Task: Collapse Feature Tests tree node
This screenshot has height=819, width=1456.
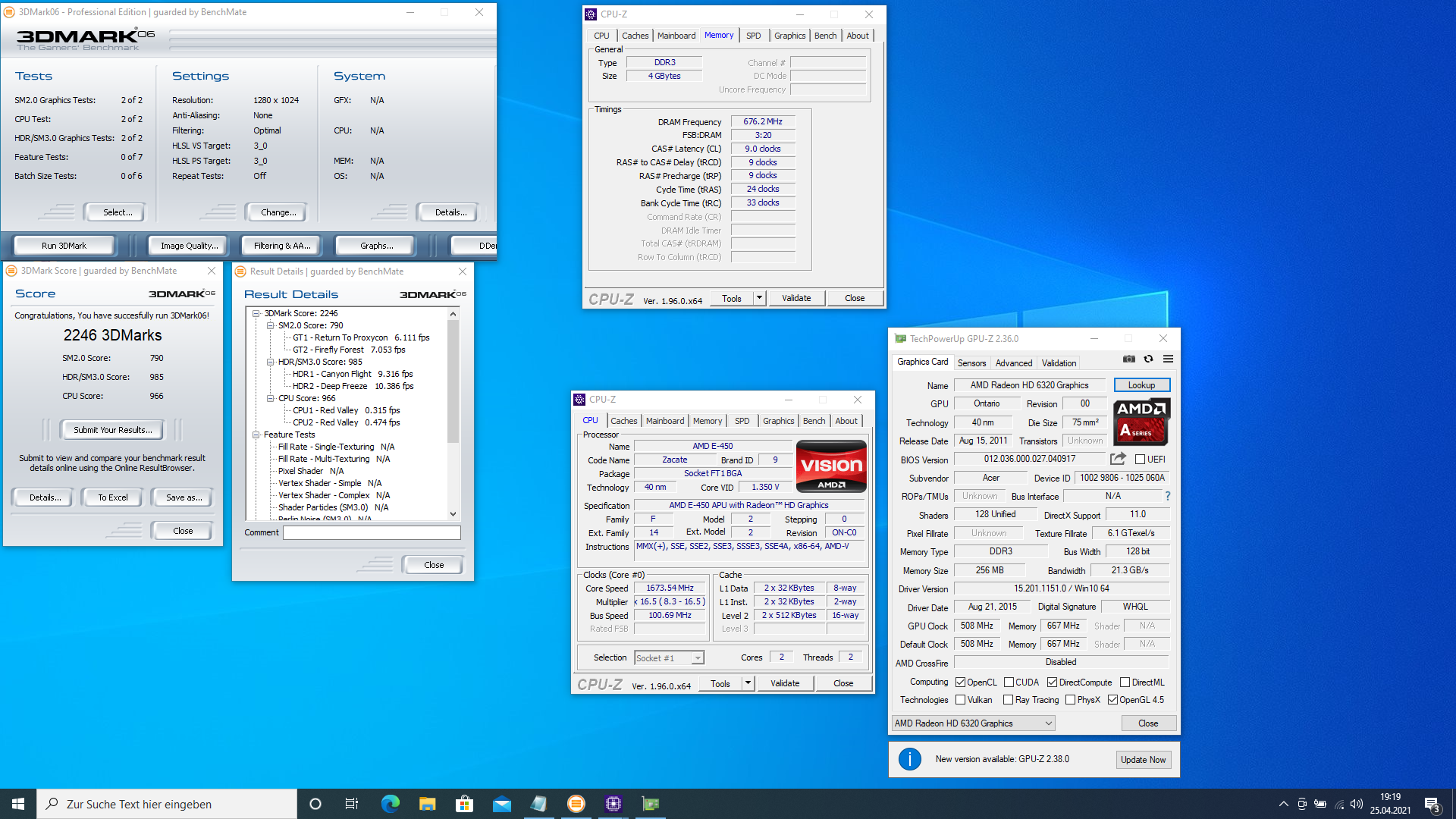Action: [x=256, y=435]
